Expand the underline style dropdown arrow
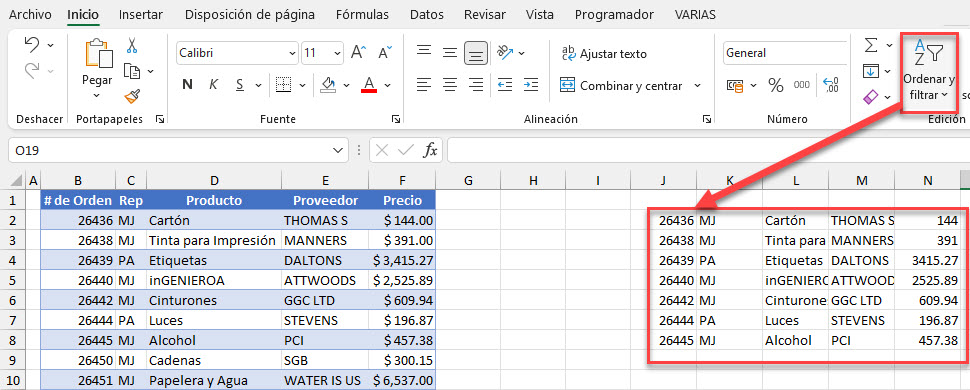The height and width of the screenshot is (390, 970). pos(258,85)
